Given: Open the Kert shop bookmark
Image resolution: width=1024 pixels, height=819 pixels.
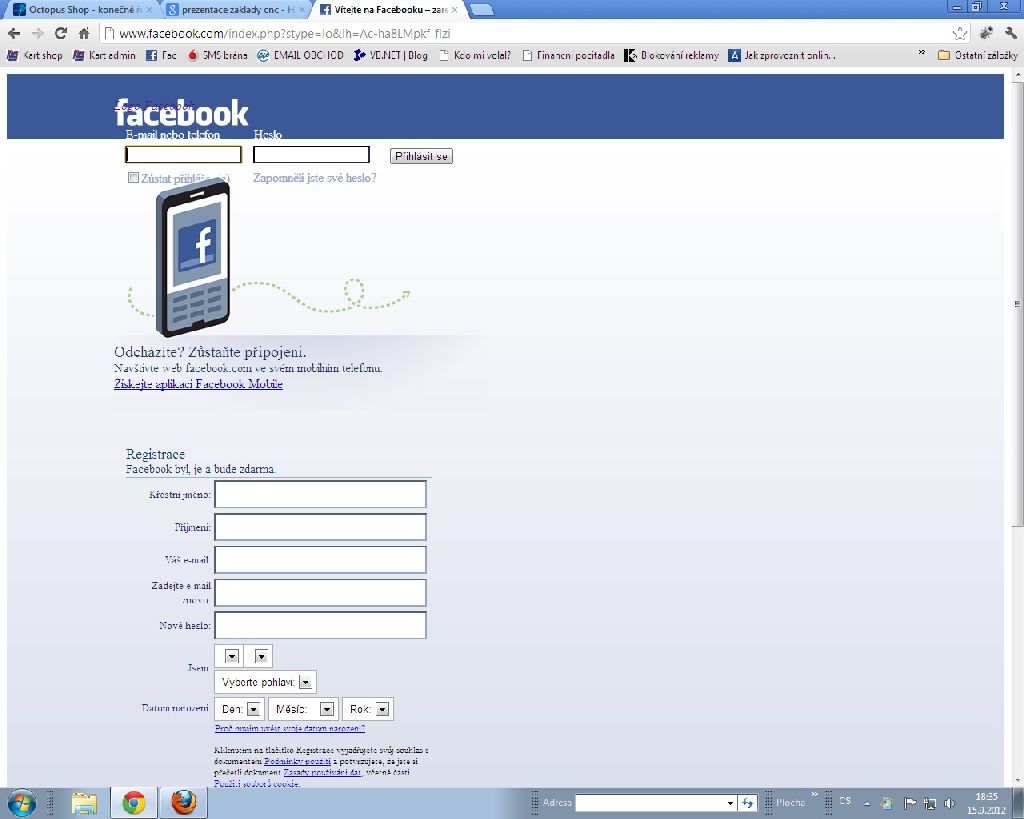Looking at the screenshot, I should point(35,56).
